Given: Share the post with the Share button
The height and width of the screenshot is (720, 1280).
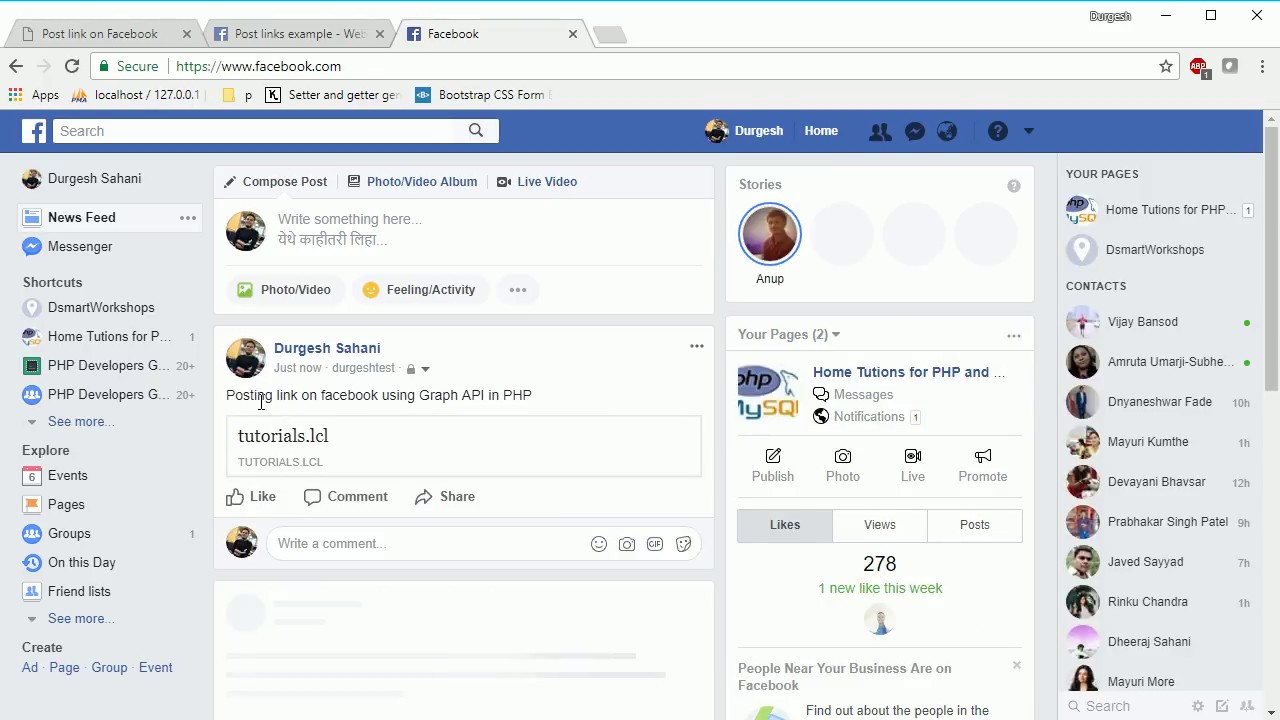Looking at the screenshot, I should 445,497.
